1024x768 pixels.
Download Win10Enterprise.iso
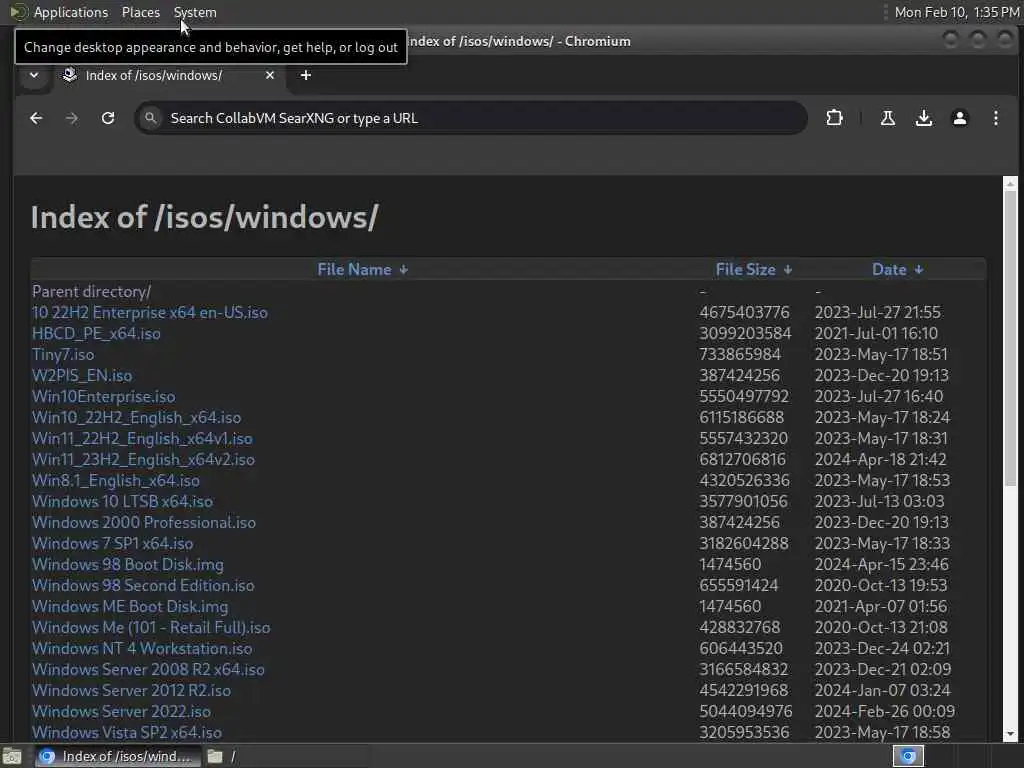pyautogui.click(x=103, y=396)
